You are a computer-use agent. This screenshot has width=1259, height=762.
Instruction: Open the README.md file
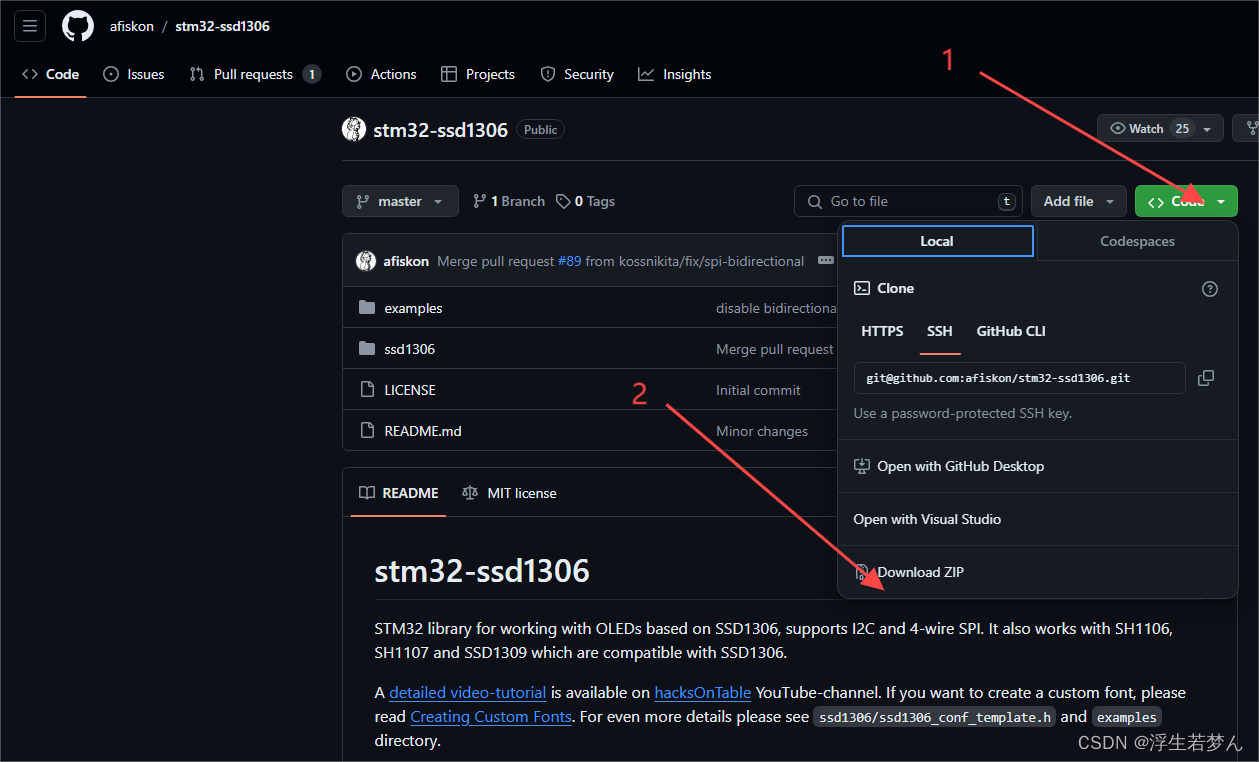pyautogui.click(x=423, y=431)
